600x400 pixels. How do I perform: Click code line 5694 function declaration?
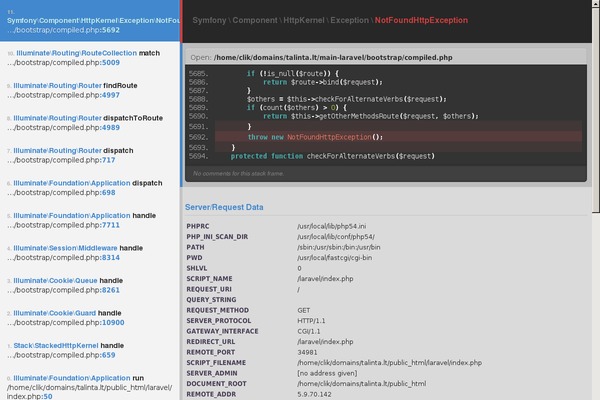pos(333,156)
